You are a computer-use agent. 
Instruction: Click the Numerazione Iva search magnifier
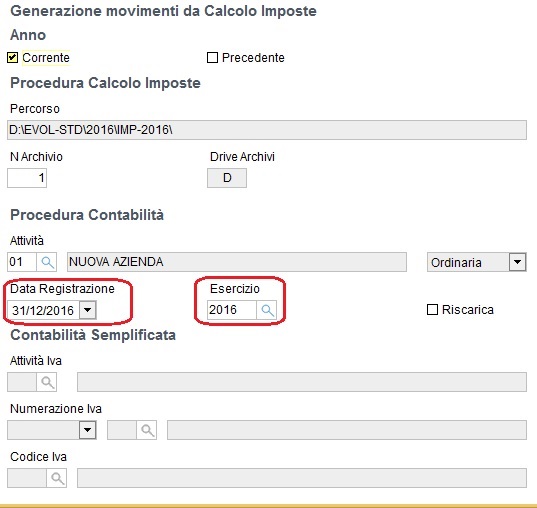[x=147, y=430]
